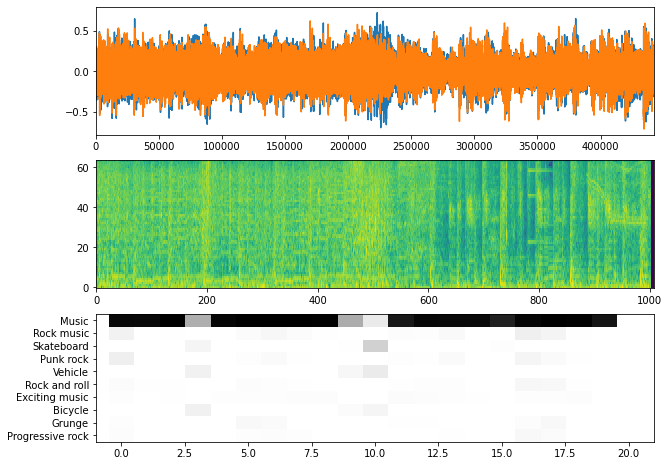
Task: Click the 300000 tick on waveform axis
Action: [474, 146]
